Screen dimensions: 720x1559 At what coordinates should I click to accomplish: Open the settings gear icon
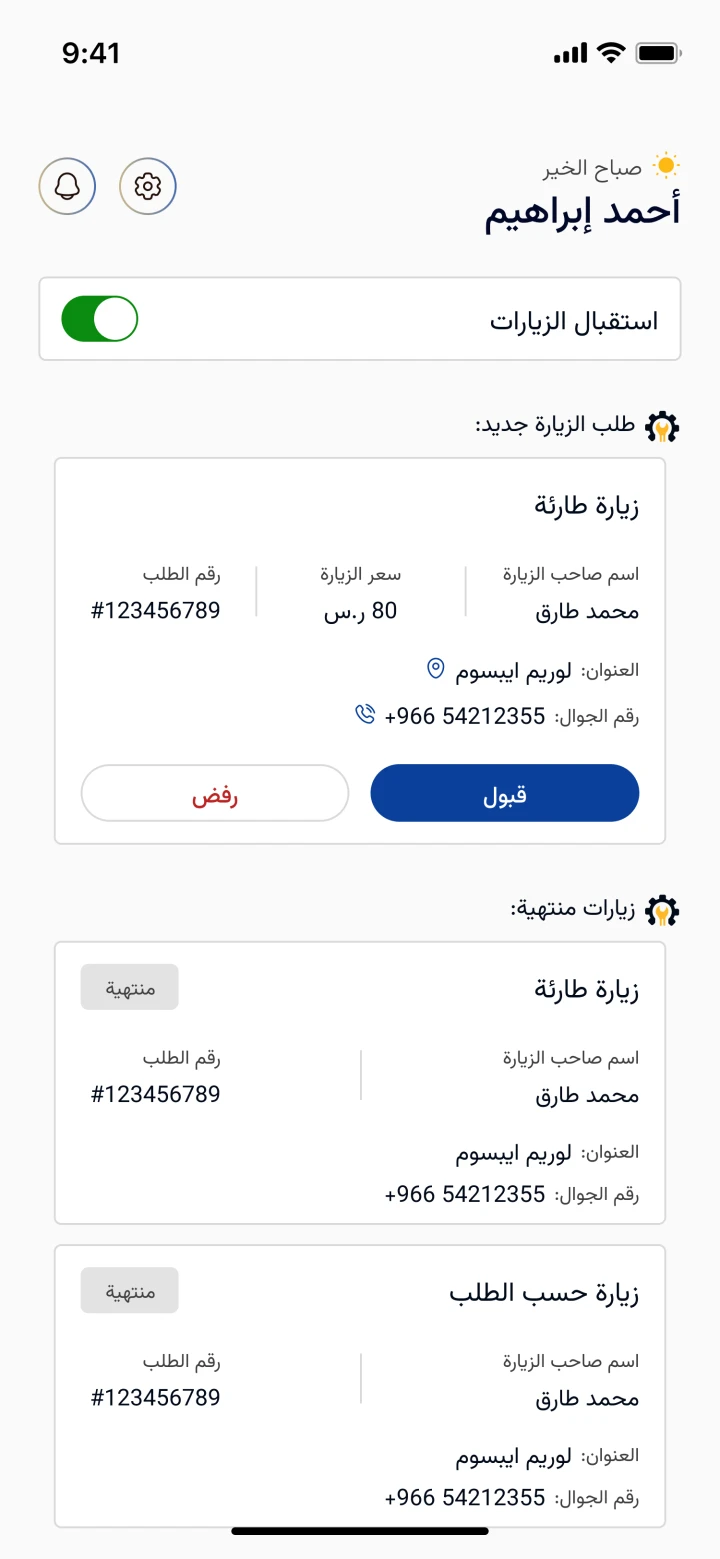coord(148,186)
